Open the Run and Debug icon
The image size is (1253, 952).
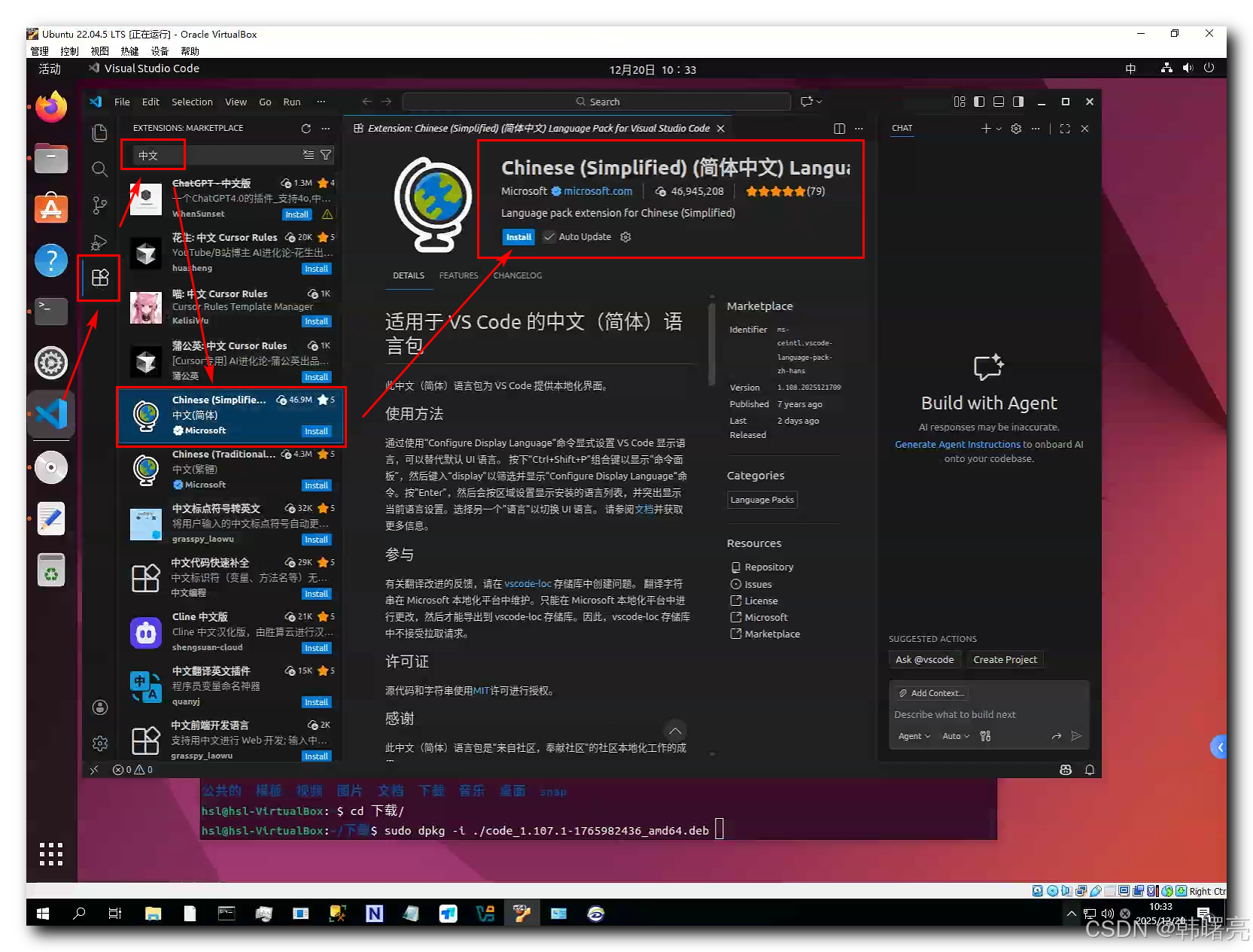click(99, 242)
